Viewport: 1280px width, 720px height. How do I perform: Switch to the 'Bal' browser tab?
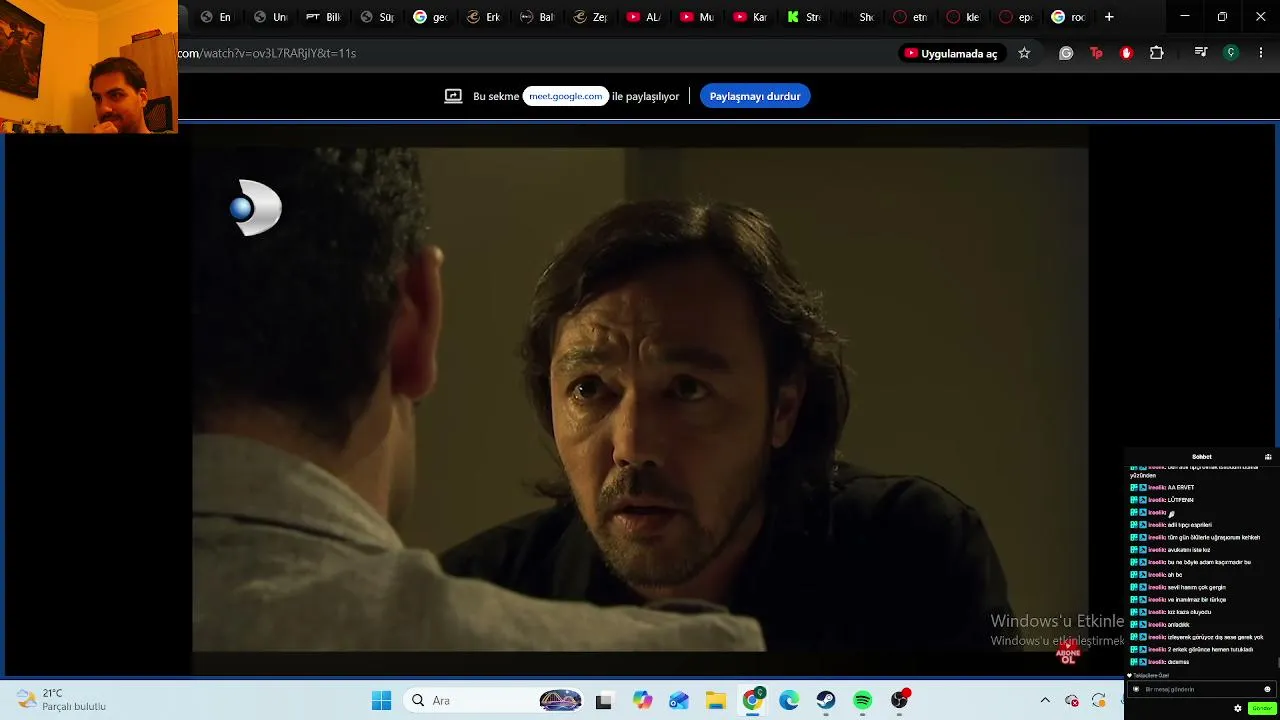click(537, 17)
